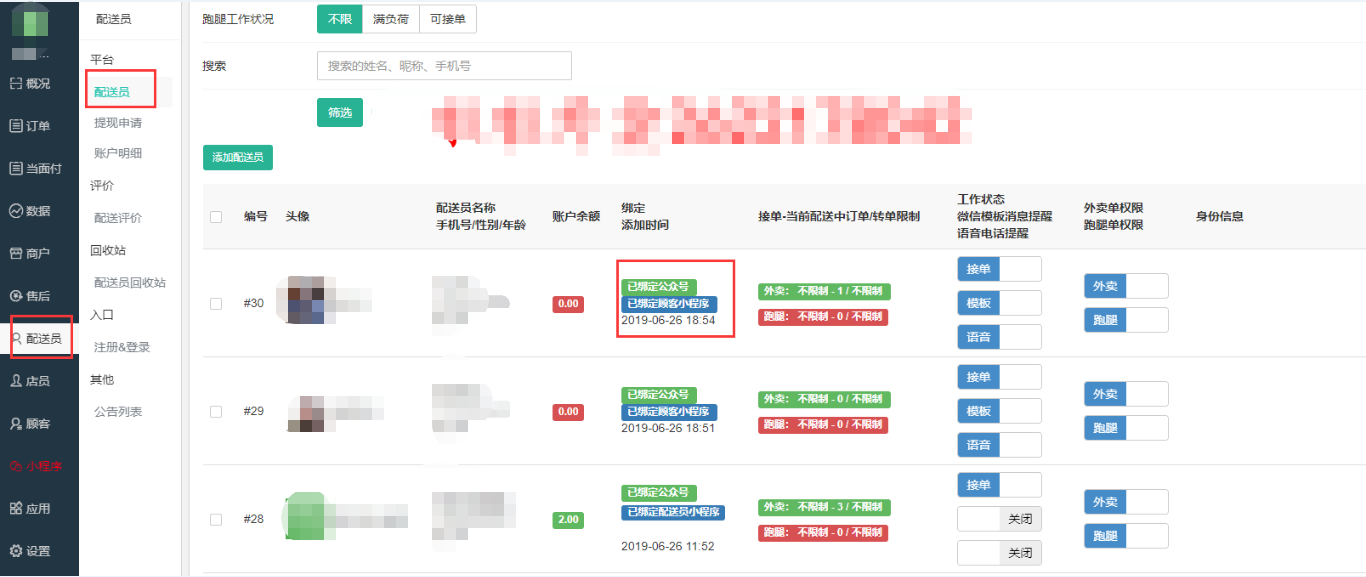Open the 小程序 mini-program sidebar icon

pos(15,466)
